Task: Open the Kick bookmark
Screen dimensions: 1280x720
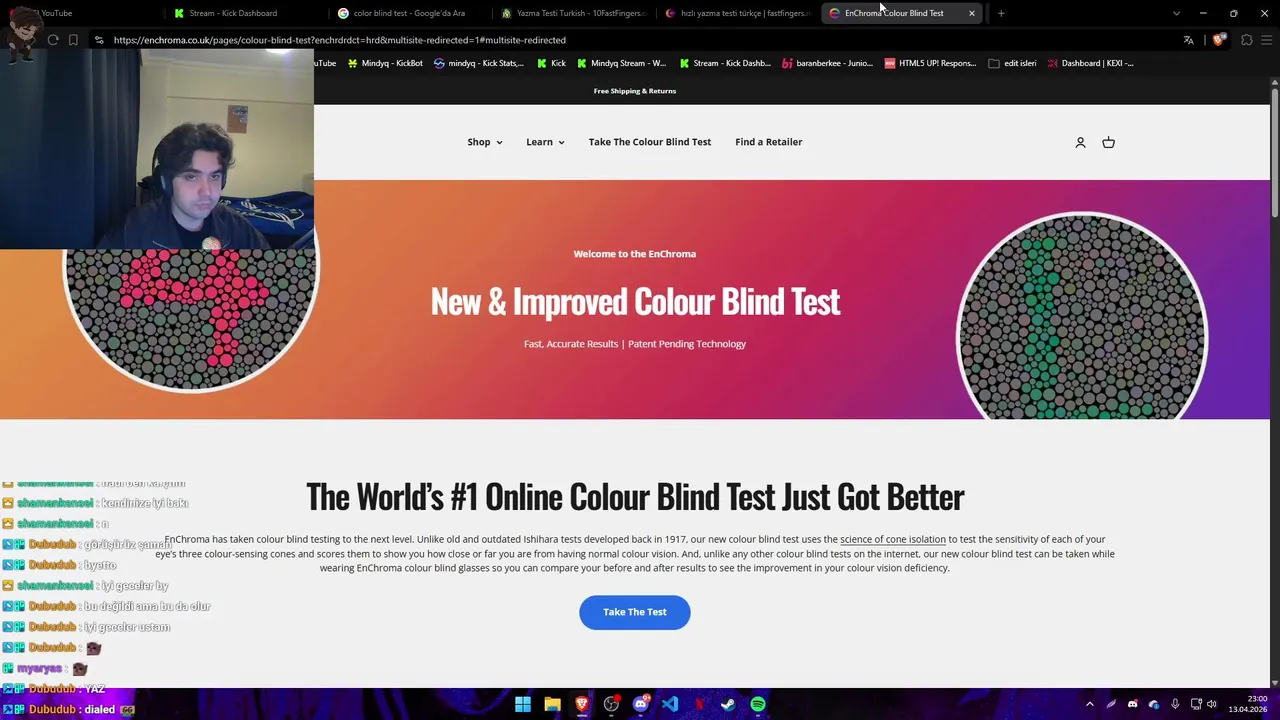Action: click(551, 63)
